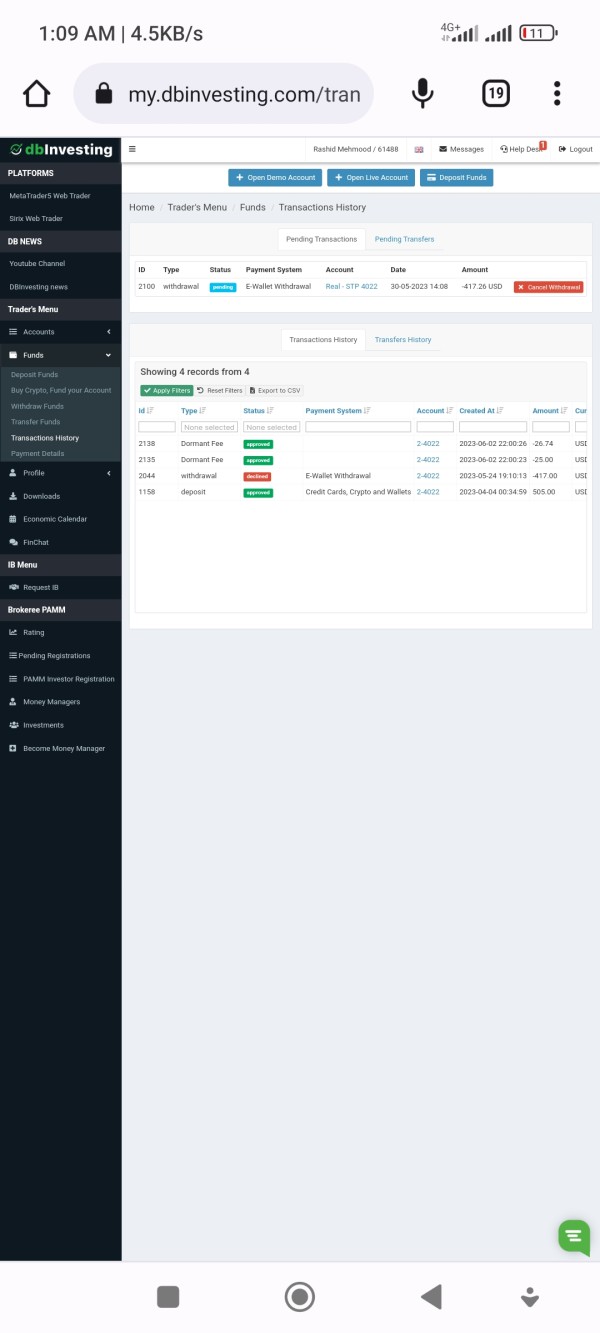Go to Home breadcrumb
Screen dimensions: 600x1333
142,207
